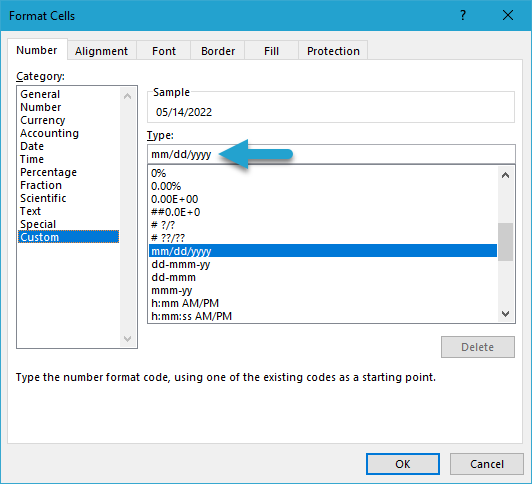532x484 pixels.
Task: Select mm/dd/yyyy in the format list
Action: coord(323,251)
